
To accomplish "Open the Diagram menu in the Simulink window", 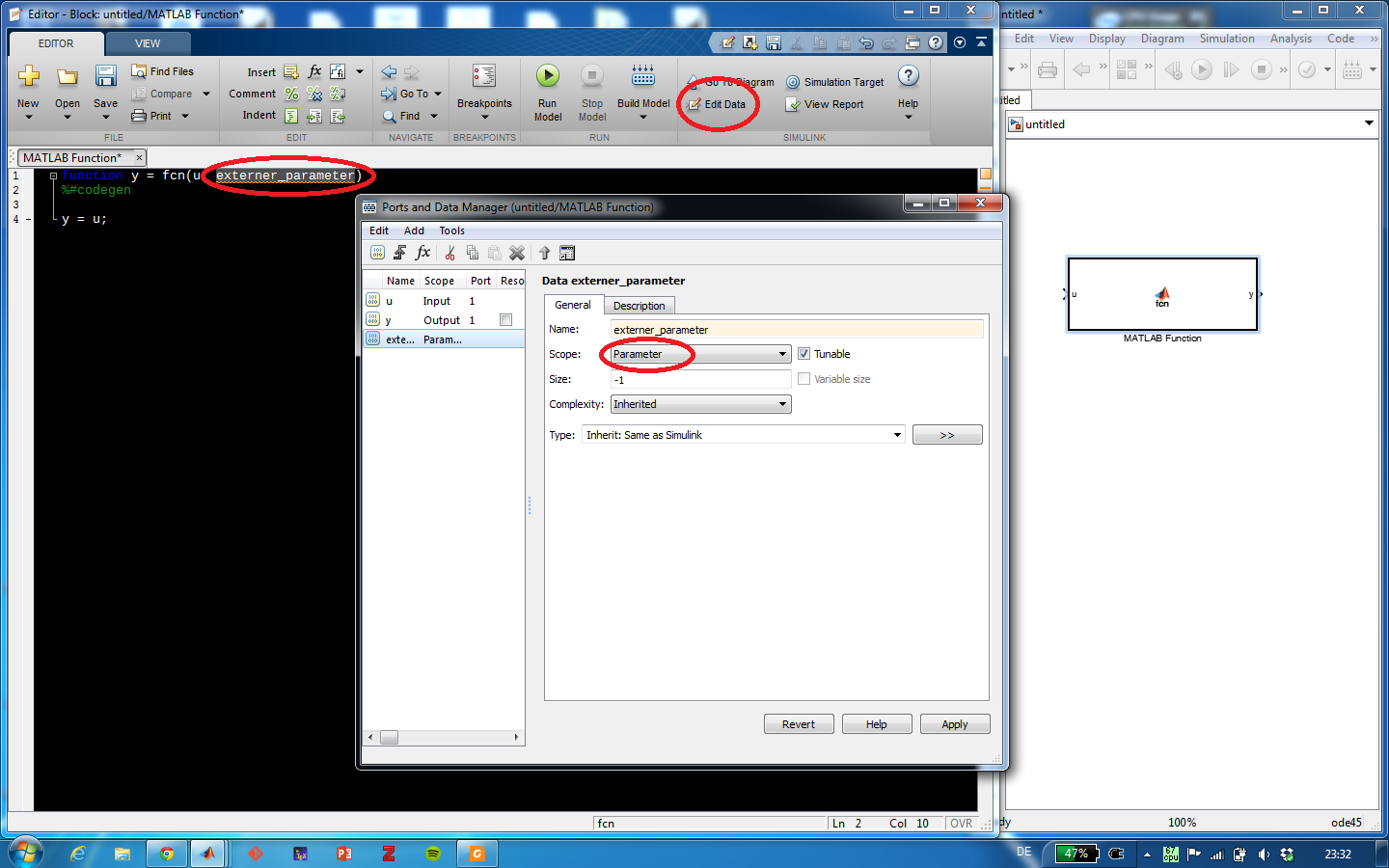I will [1162, 39].
